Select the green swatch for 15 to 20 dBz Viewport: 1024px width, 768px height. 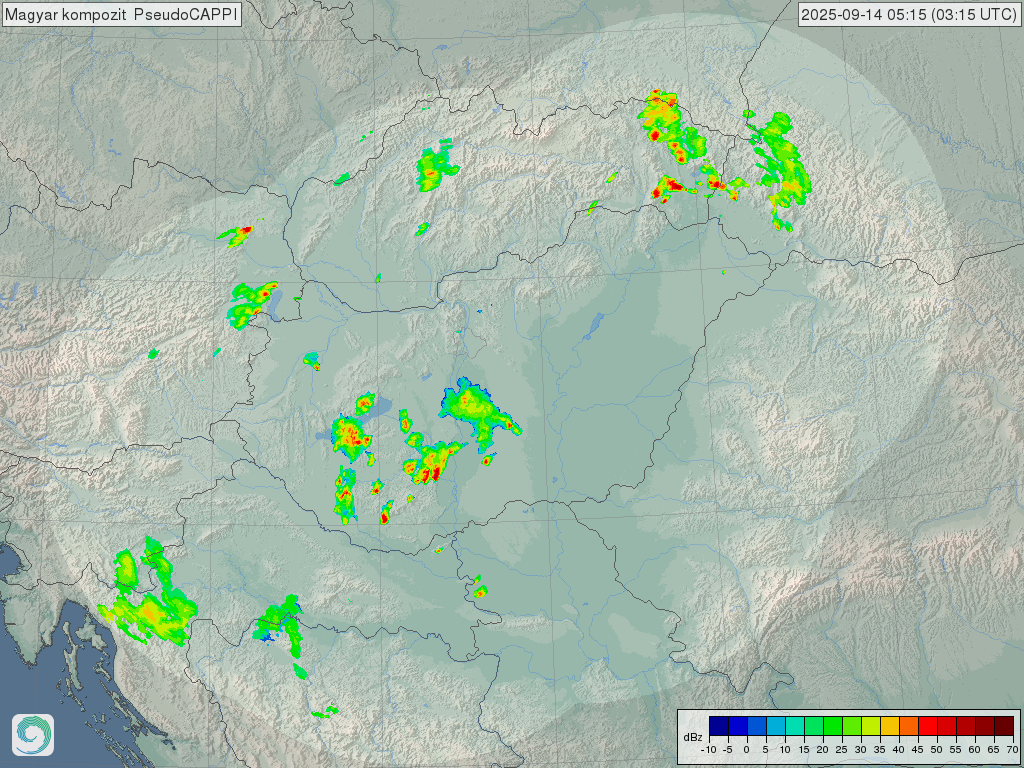(x=814, y=726)
